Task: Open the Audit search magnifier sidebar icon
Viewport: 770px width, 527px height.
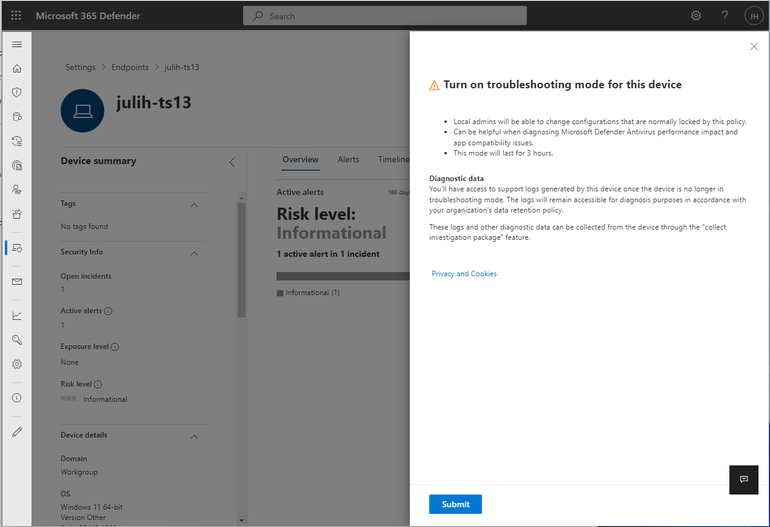Action: point(17,339)
